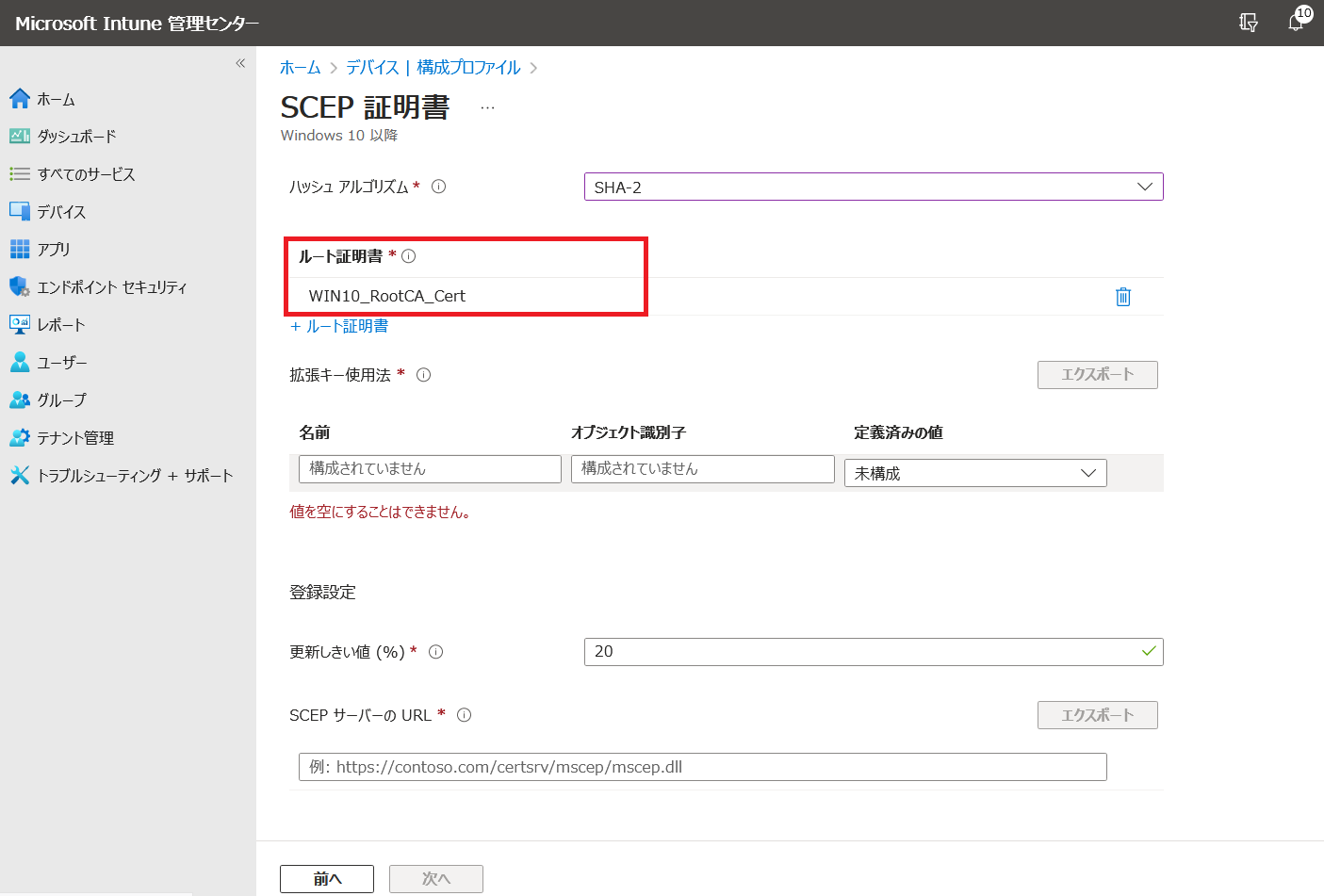Click the 次へ button

pos(436,879)
